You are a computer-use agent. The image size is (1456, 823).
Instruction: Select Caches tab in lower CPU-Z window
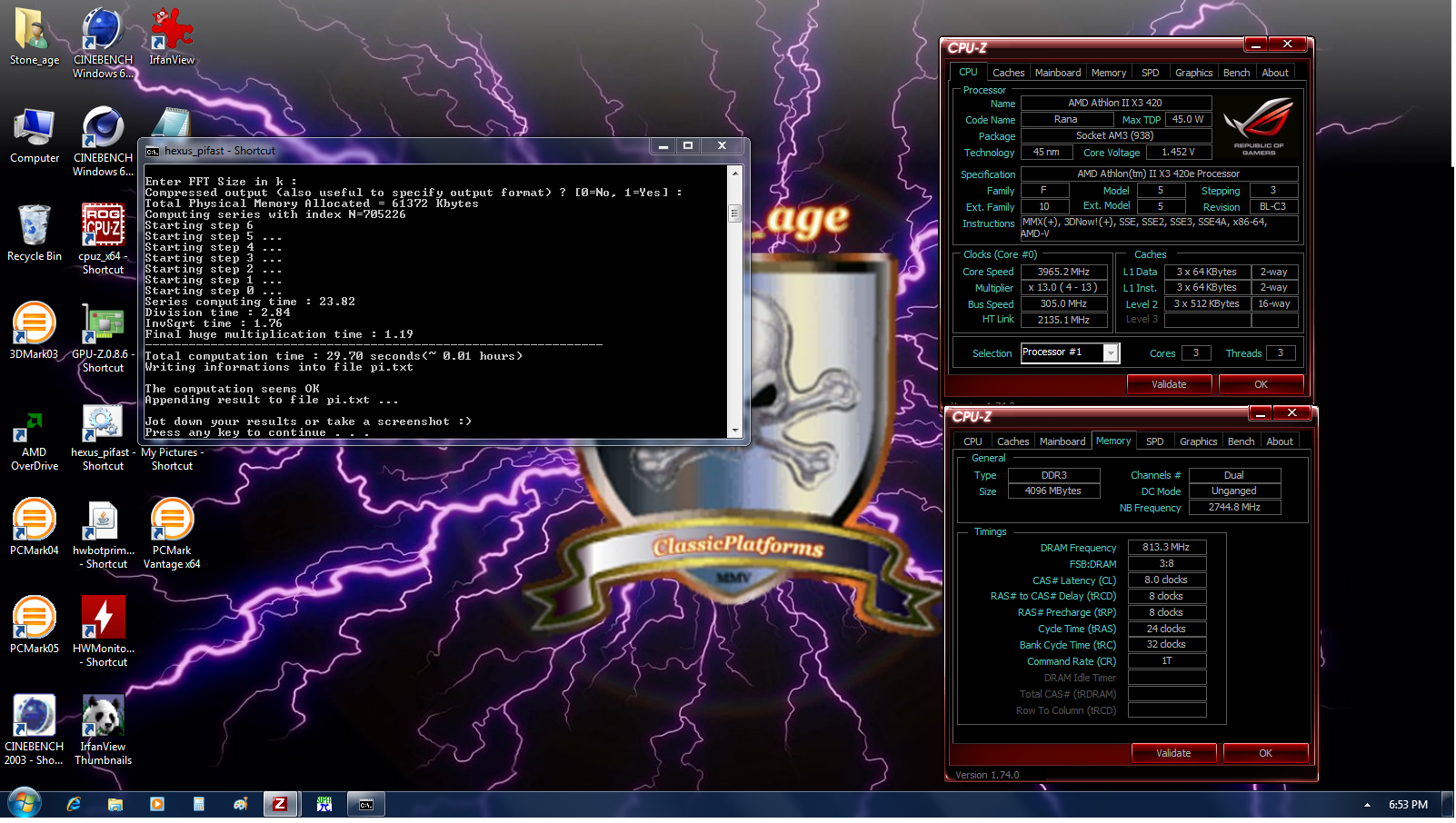tap(1012, 441)
